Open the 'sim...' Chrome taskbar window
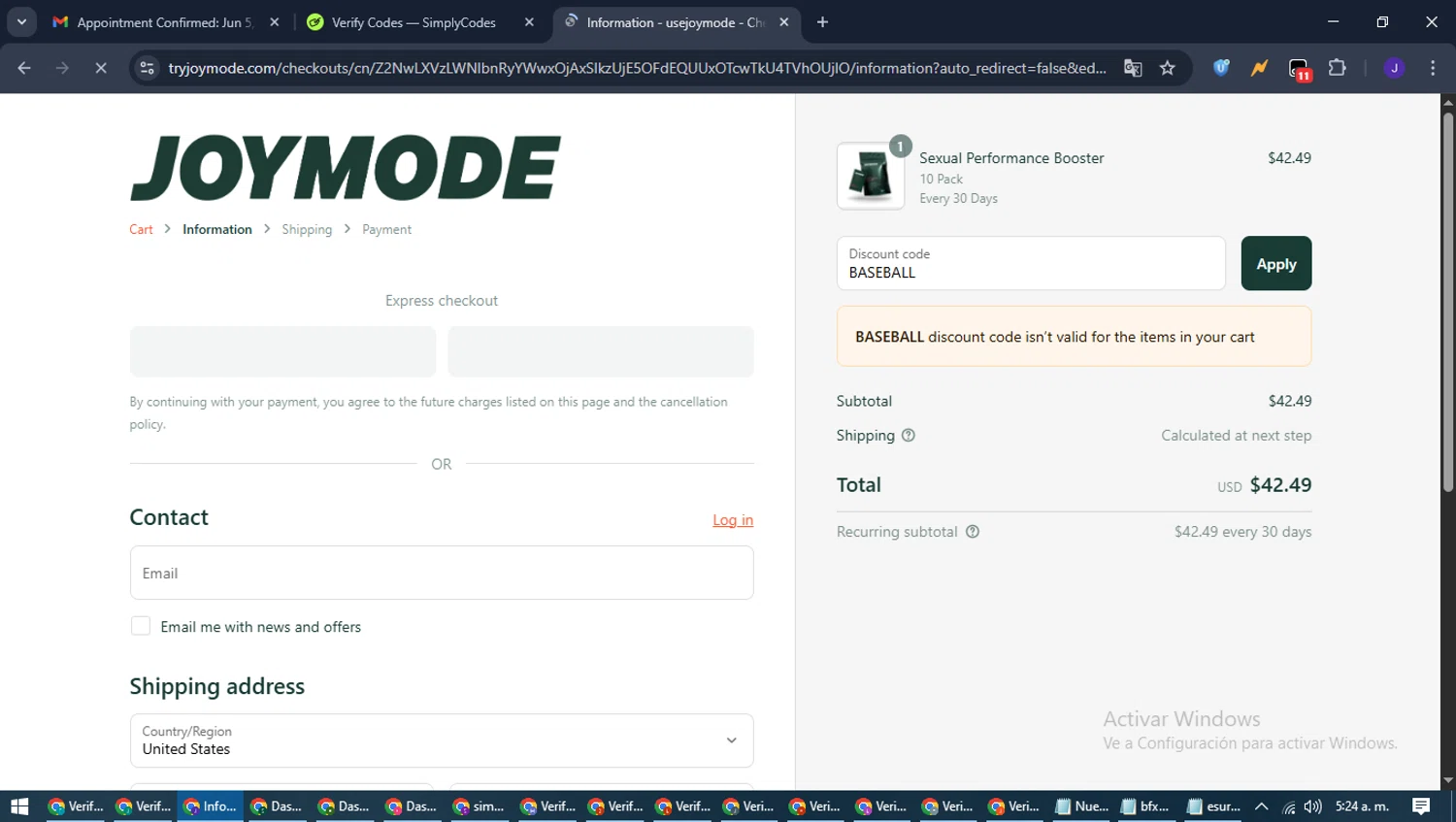This screenshot has width=1456, height=822. (480, 806)
